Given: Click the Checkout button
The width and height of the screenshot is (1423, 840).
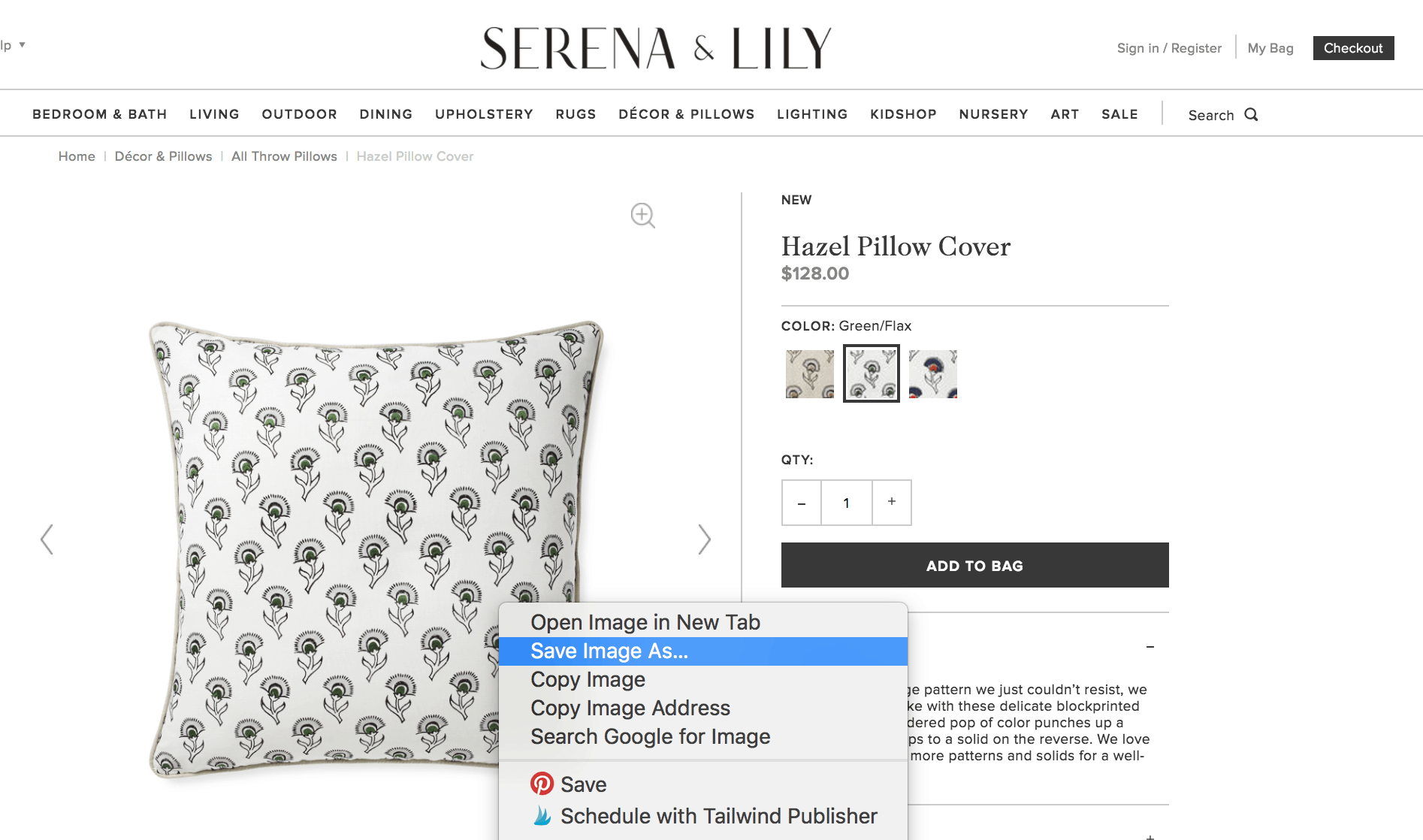Looking at the screenshot, I should click(1353, 48).
